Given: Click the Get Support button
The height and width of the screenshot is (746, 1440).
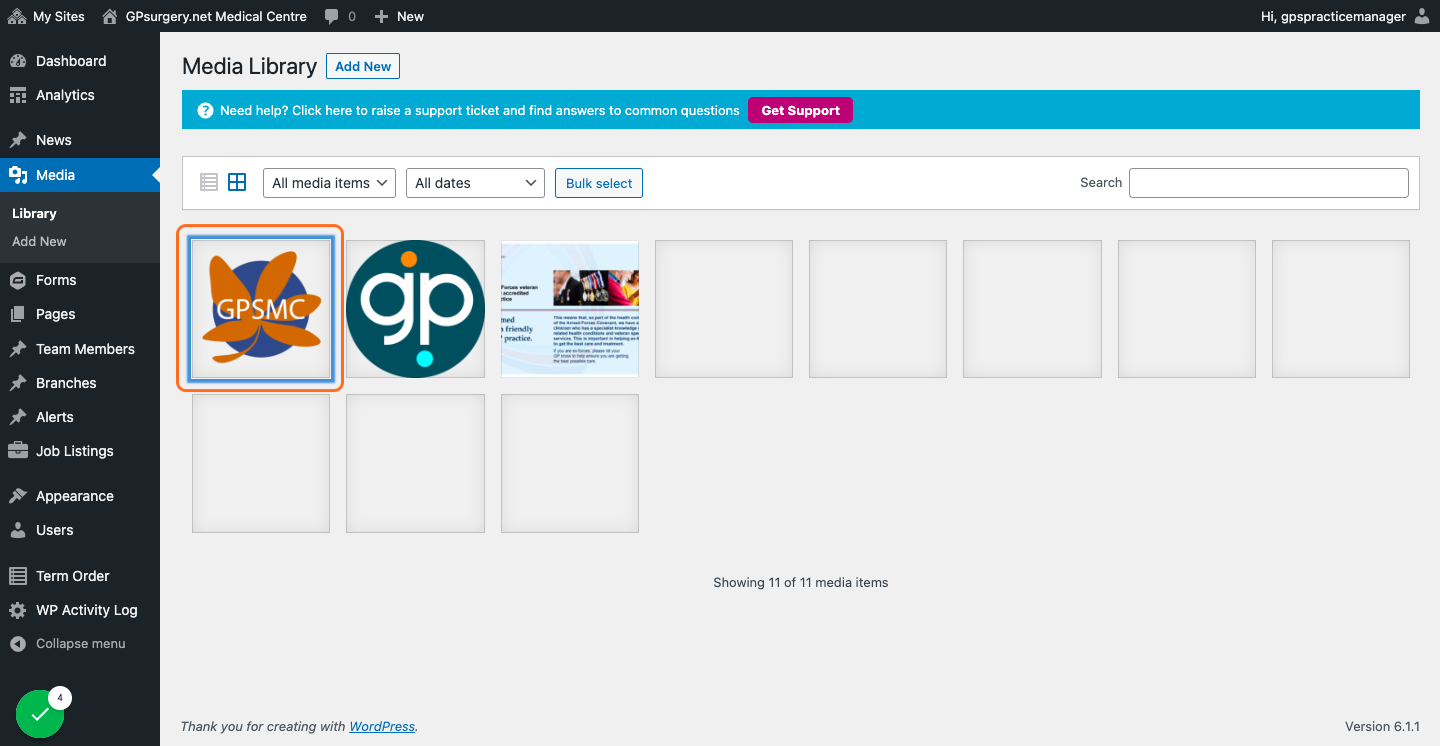Looking at the screenshot, I should [800, 110].
